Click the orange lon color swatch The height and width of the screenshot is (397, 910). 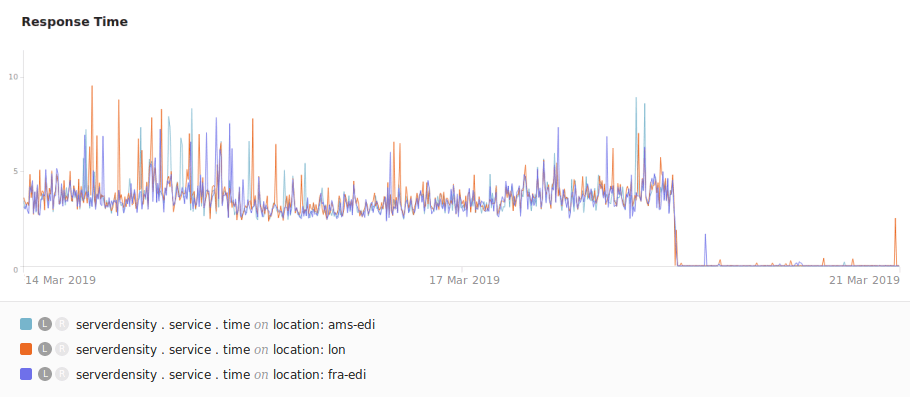pos(26,349)
